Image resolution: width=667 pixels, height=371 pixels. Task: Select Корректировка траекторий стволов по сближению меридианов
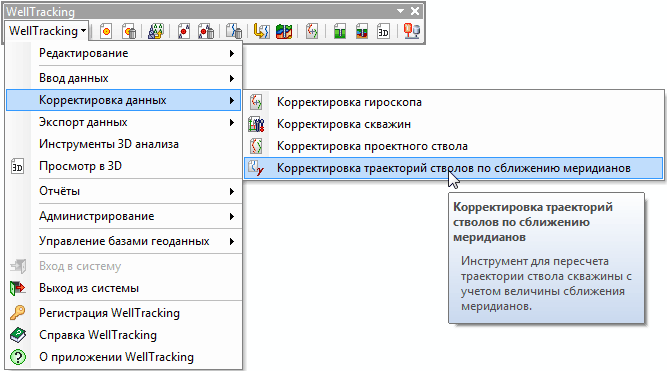tap(453, 168)
